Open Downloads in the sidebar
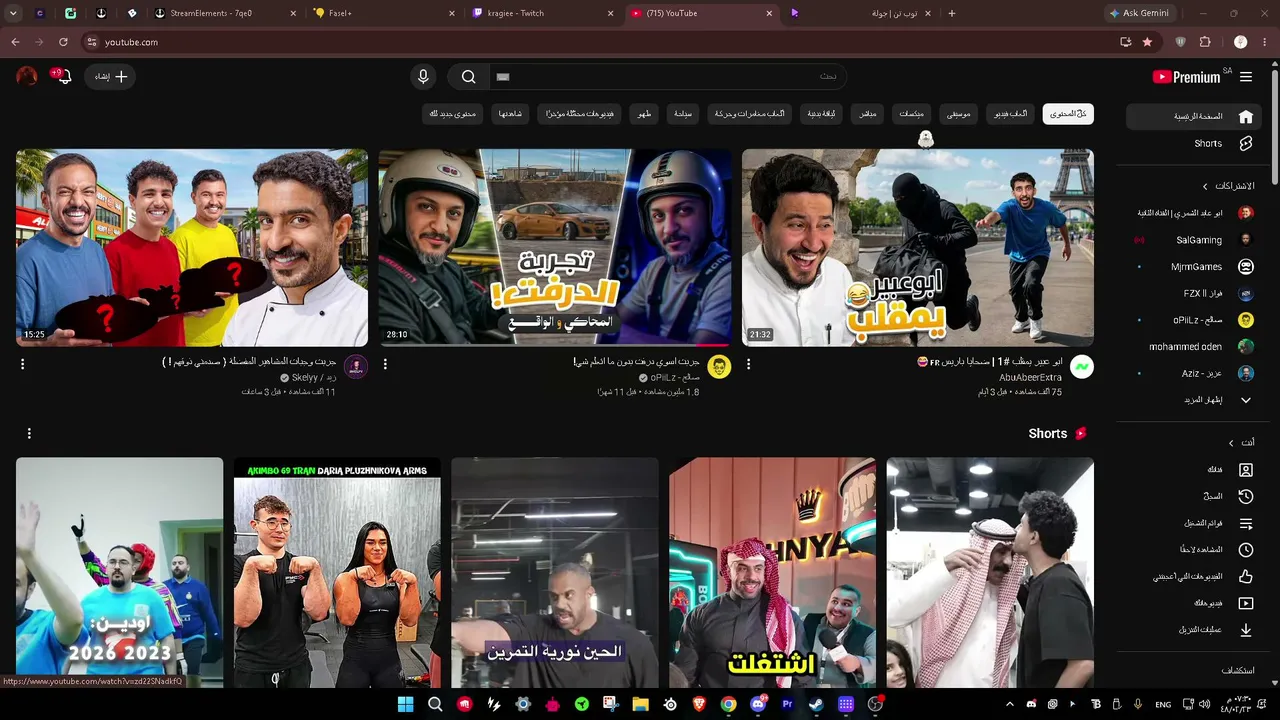 1196,630
